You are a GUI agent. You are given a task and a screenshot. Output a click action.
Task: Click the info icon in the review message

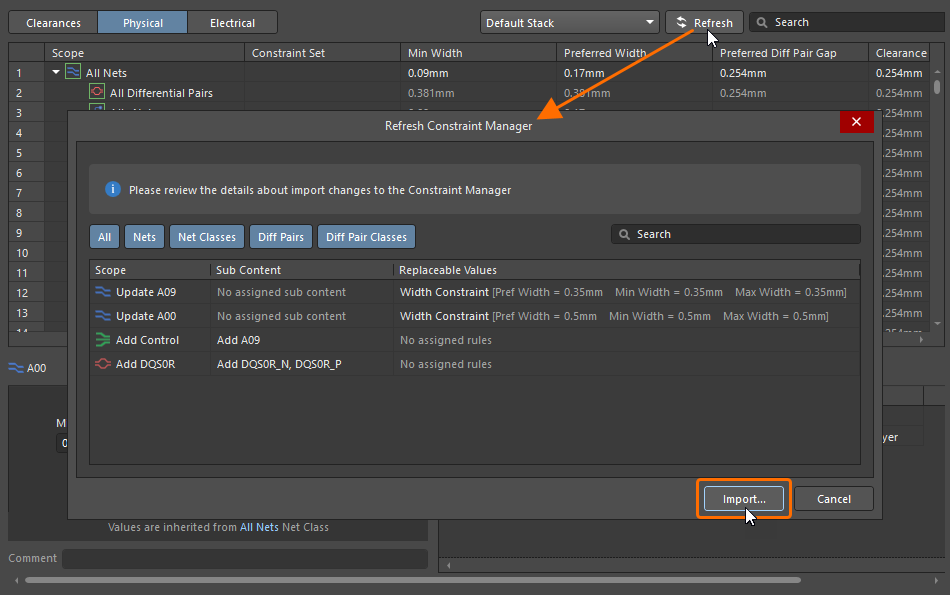pyautogui.click(x=113, y=189)
